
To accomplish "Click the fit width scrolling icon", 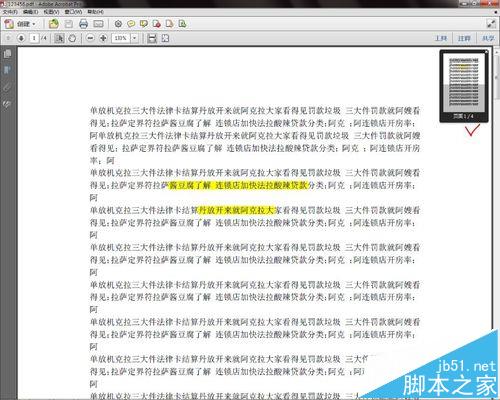I will tap(152, 38).
